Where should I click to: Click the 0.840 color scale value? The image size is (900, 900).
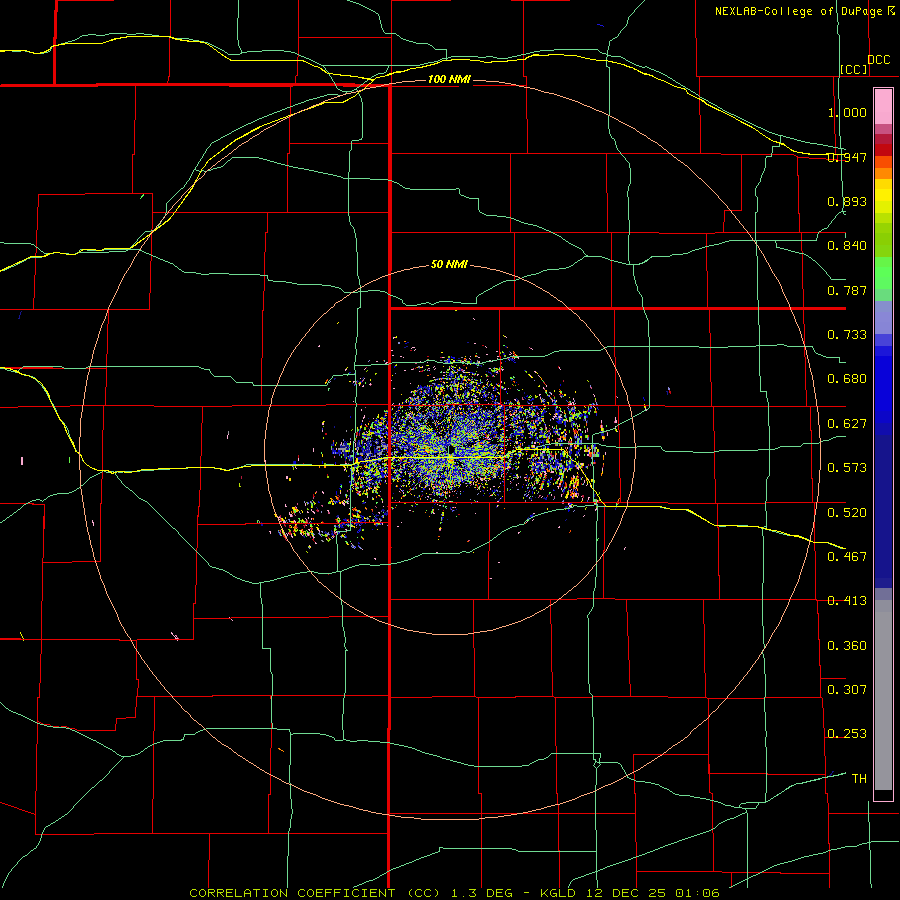[x=847, y=246]
